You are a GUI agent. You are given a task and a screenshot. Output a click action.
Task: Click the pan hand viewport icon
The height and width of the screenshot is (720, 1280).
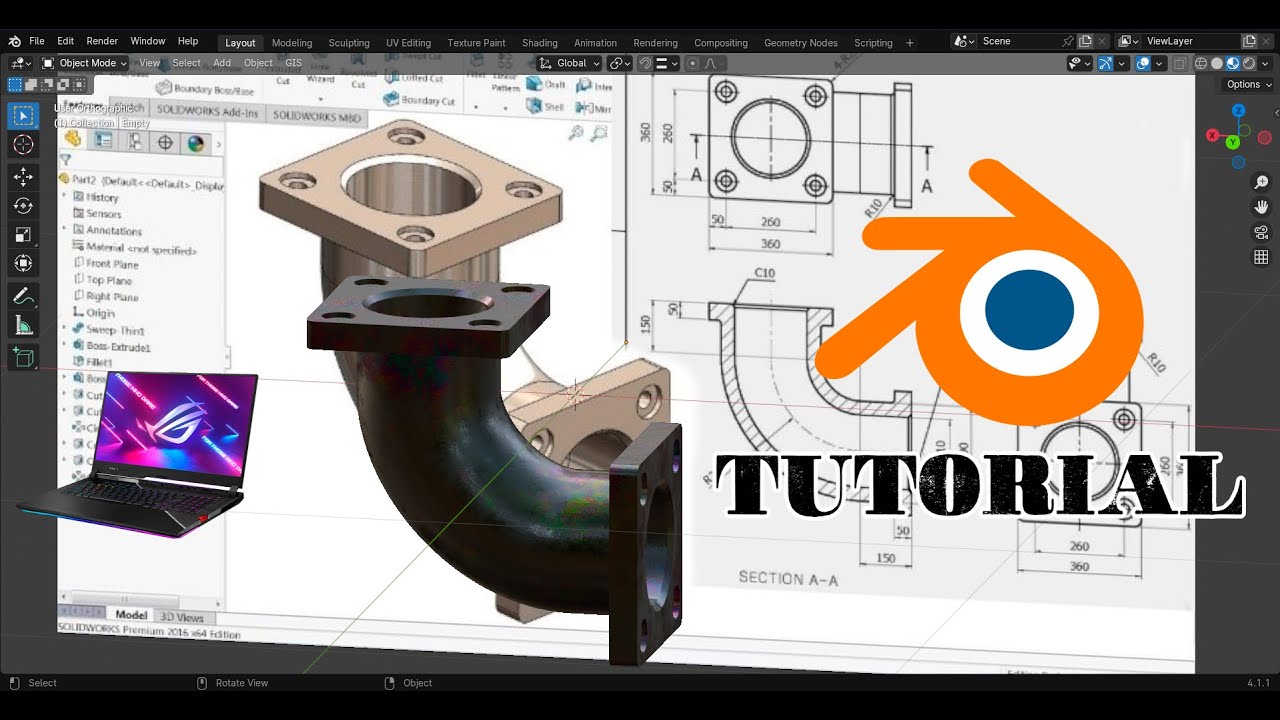coord(1261,207)
